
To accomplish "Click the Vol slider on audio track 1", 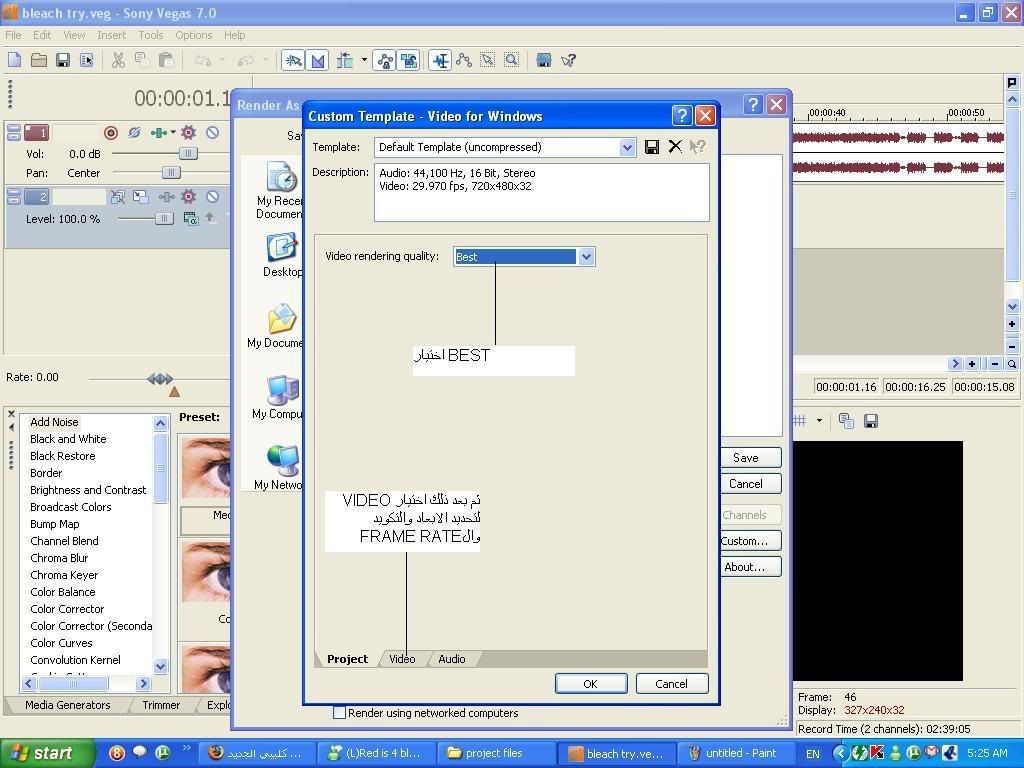I will 187,154.
